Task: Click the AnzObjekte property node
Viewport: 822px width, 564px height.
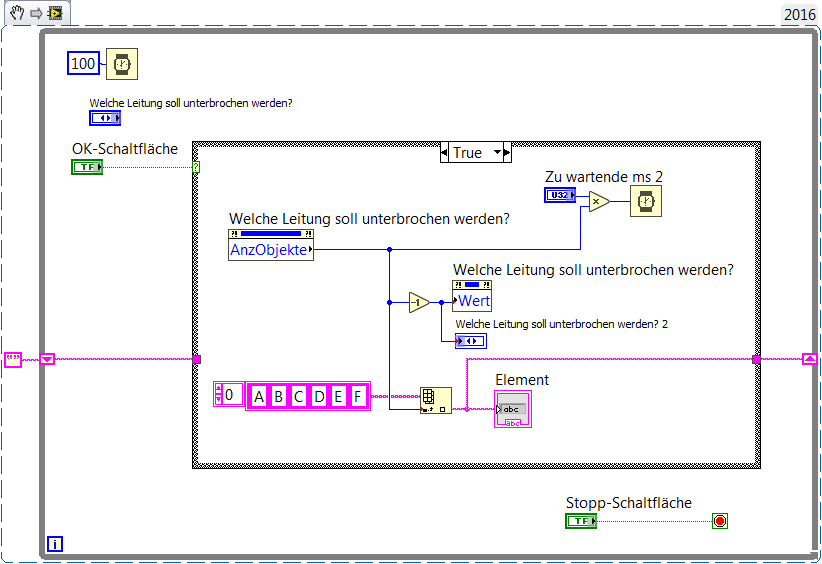Action: coord(271,245)
